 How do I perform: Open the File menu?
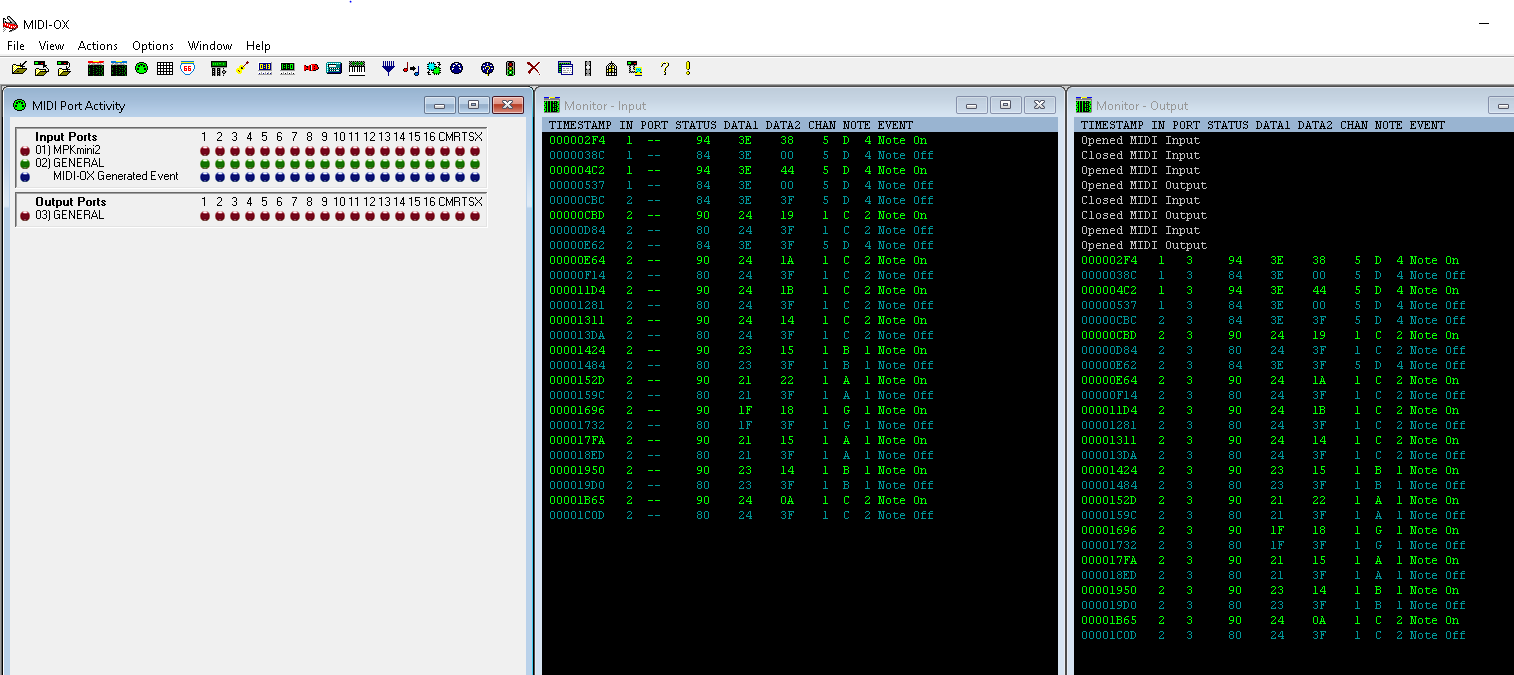coord(16,46)
